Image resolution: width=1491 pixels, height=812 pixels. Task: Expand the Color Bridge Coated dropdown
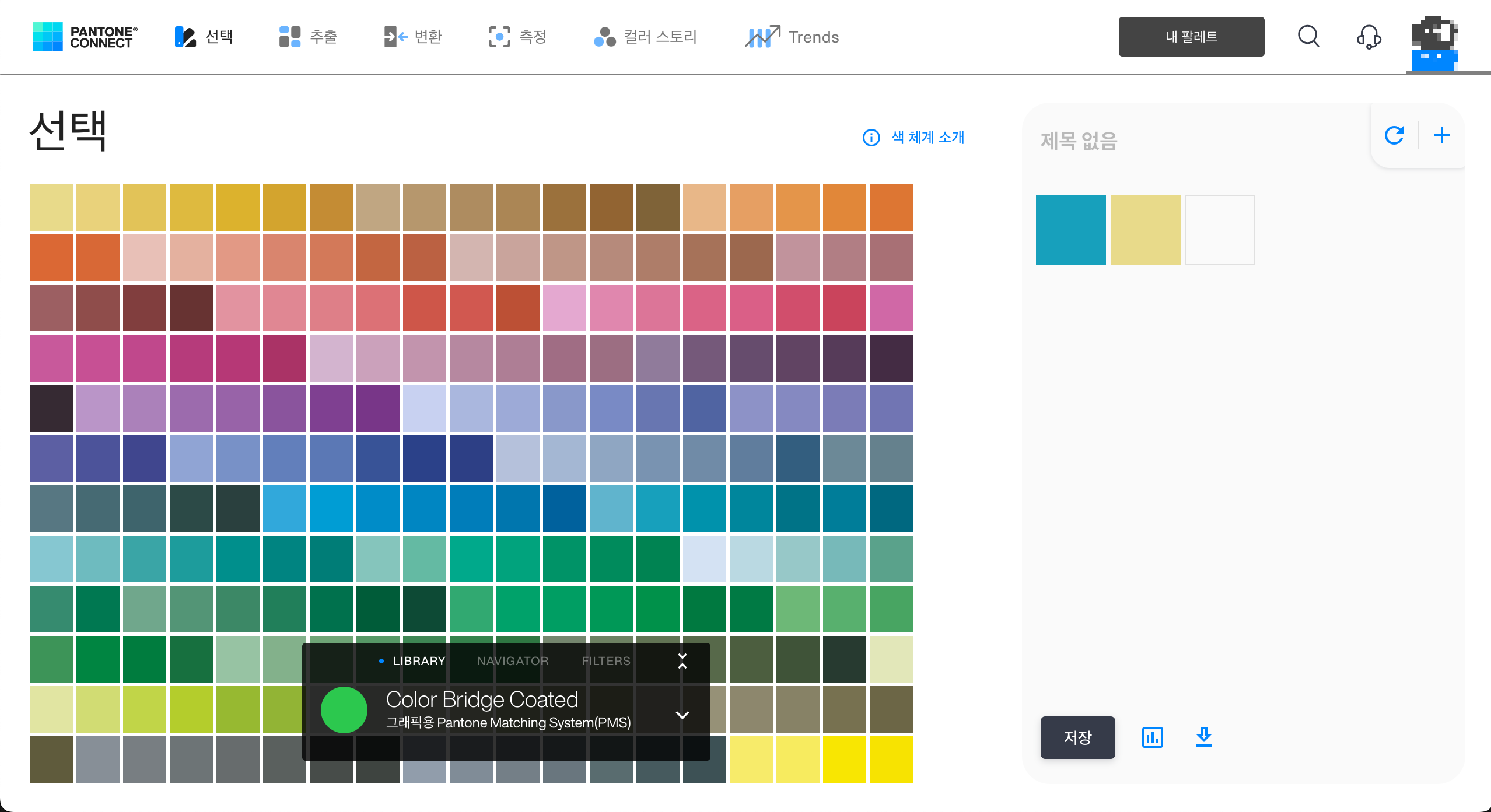(682, 715)
